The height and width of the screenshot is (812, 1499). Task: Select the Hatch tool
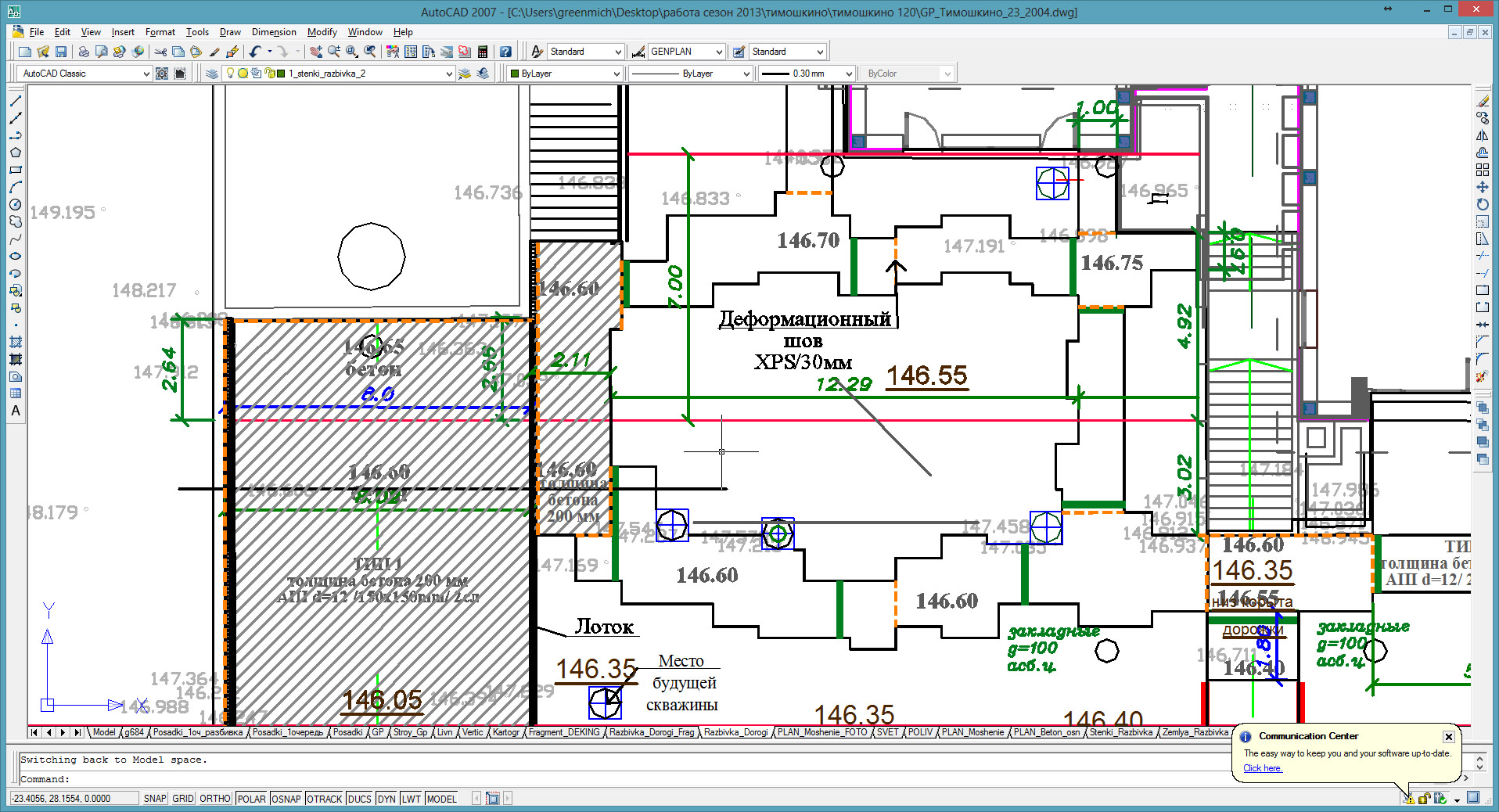pyautogui.click(x=16, y=342)
